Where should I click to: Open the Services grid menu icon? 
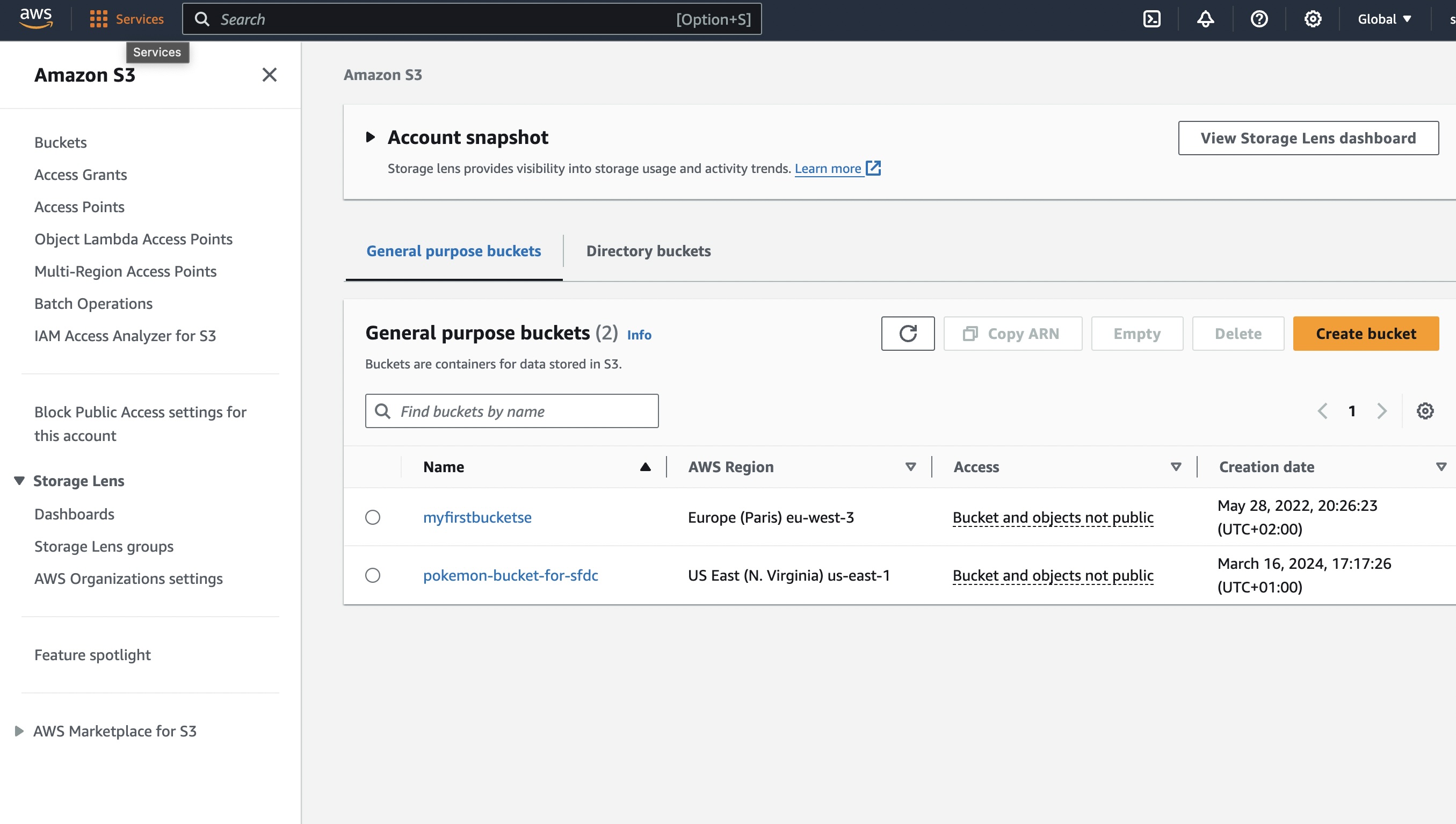pyautogui.click(x=98, y=19)
